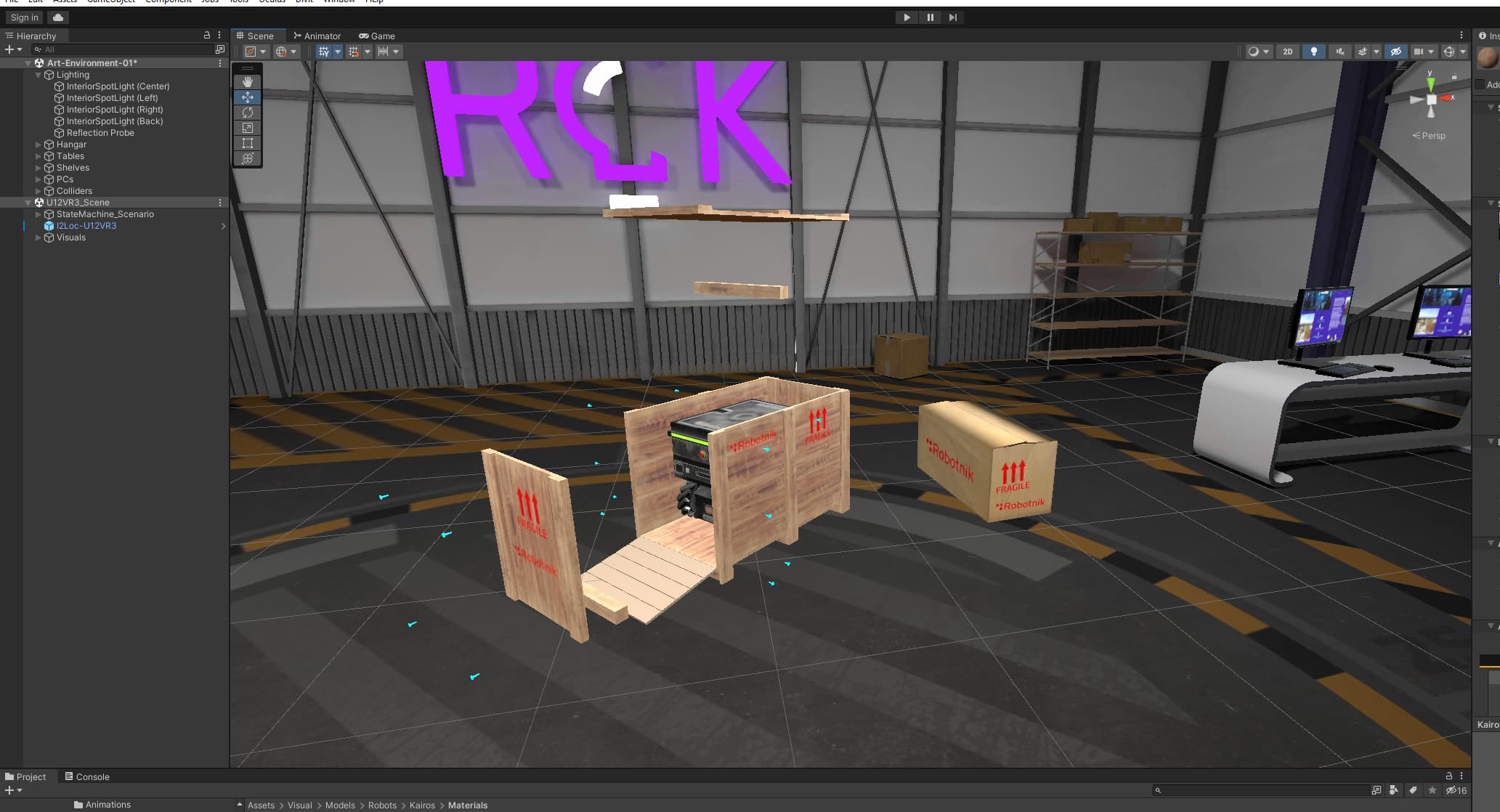Select the Rotate tool
The image size is (1500, 812).
tap(248, 113)
